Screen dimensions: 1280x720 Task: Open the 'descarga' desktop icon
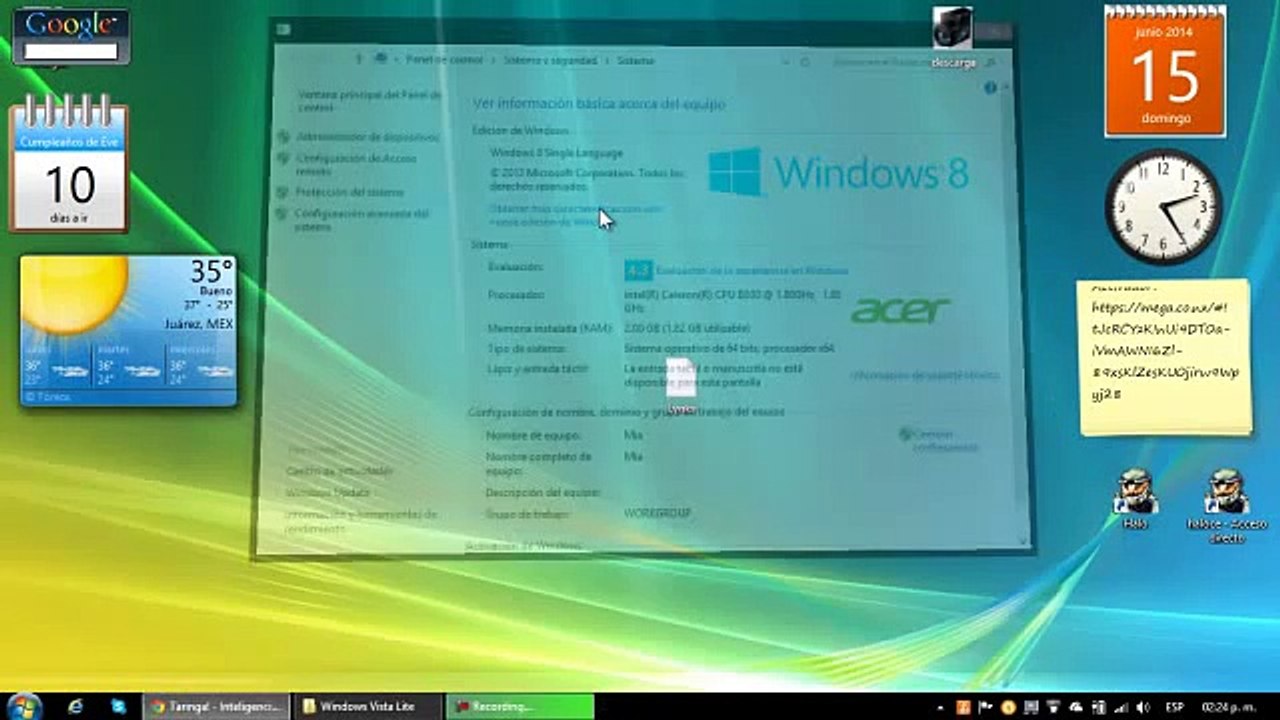(x=953, y=38)
